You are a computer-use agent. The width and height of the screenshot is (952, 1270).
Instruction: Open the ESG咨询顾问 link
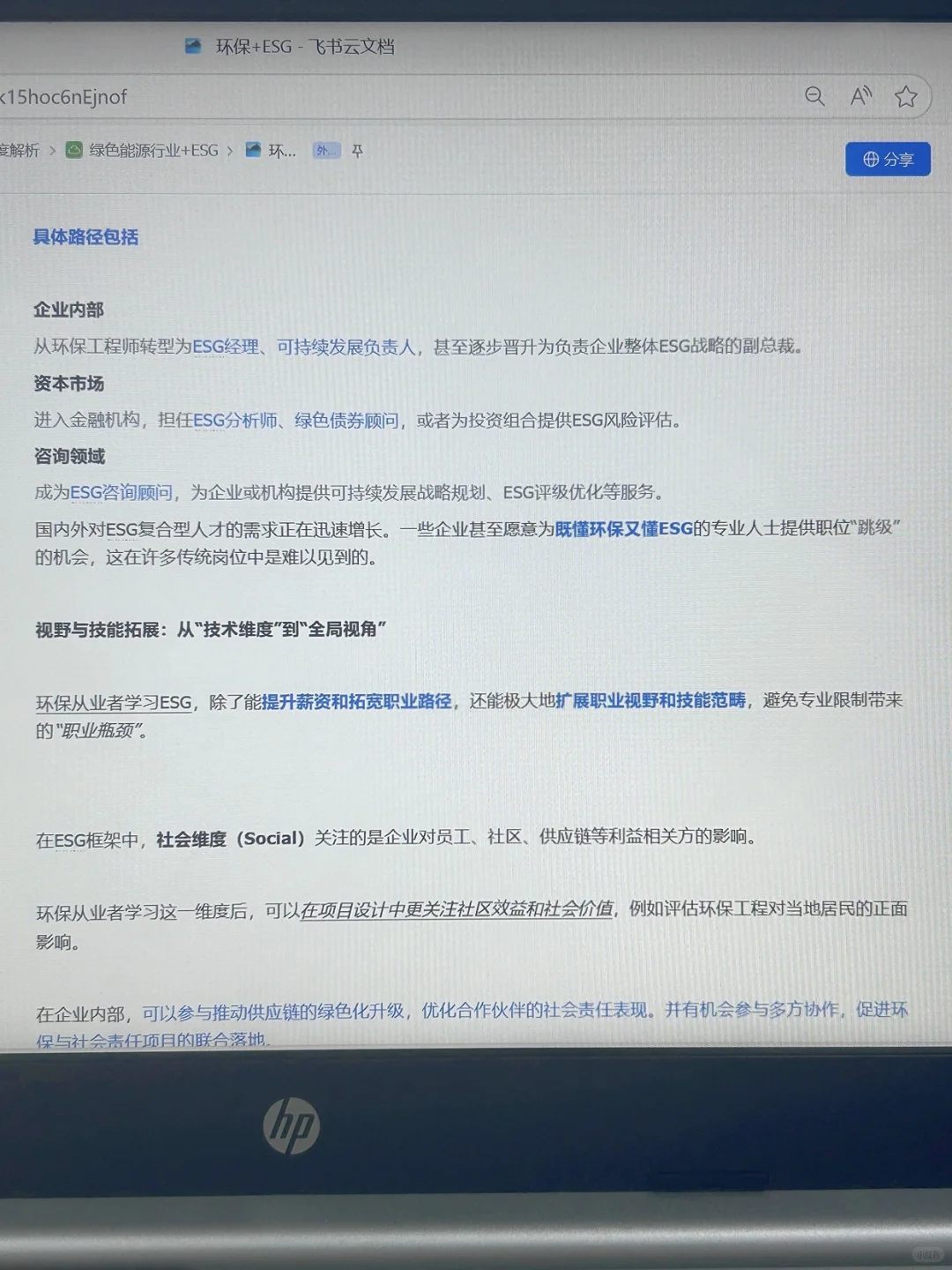pos(122,493)
